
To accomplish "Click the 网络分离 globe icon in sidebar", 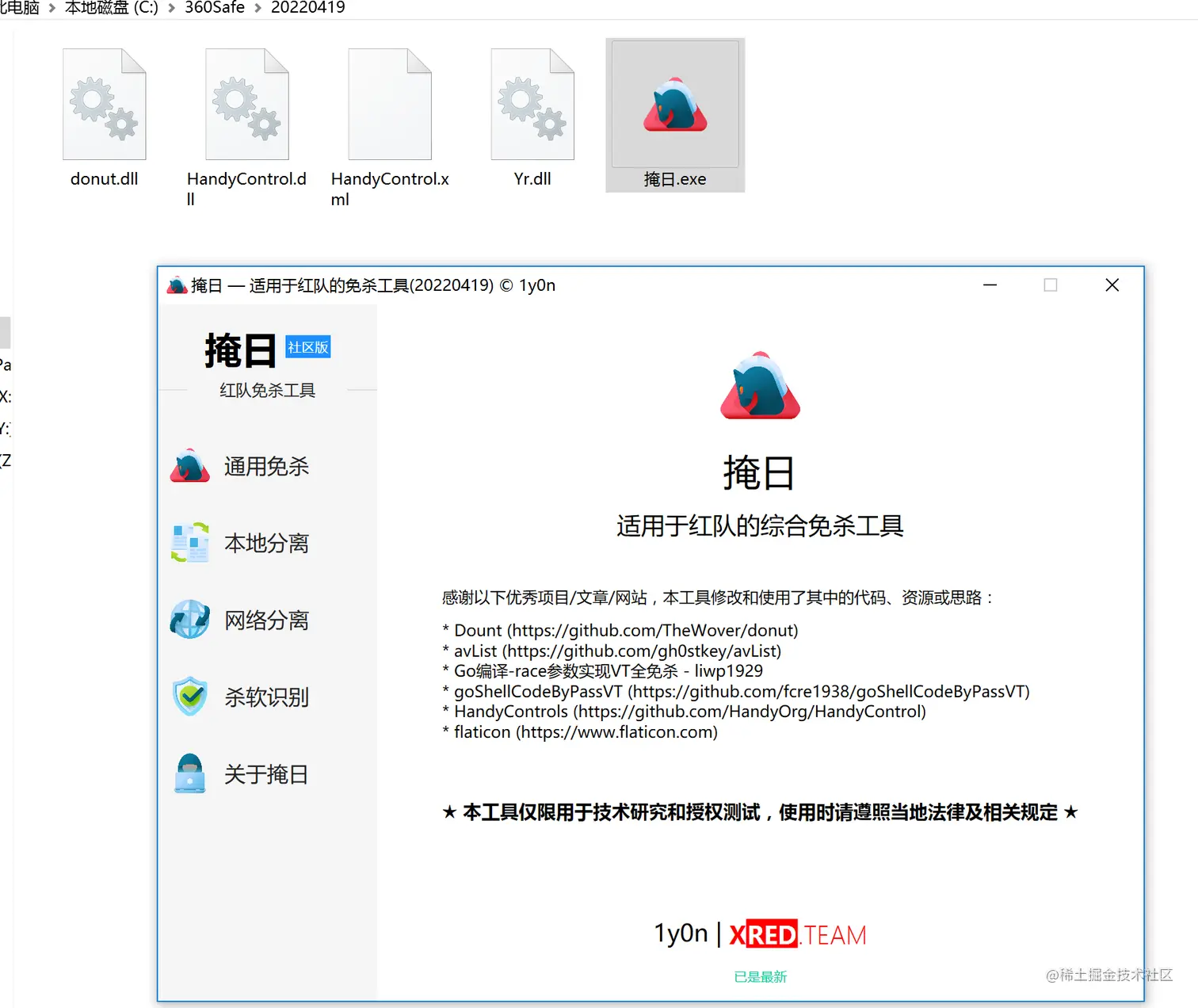I will [x=190, y=620].
